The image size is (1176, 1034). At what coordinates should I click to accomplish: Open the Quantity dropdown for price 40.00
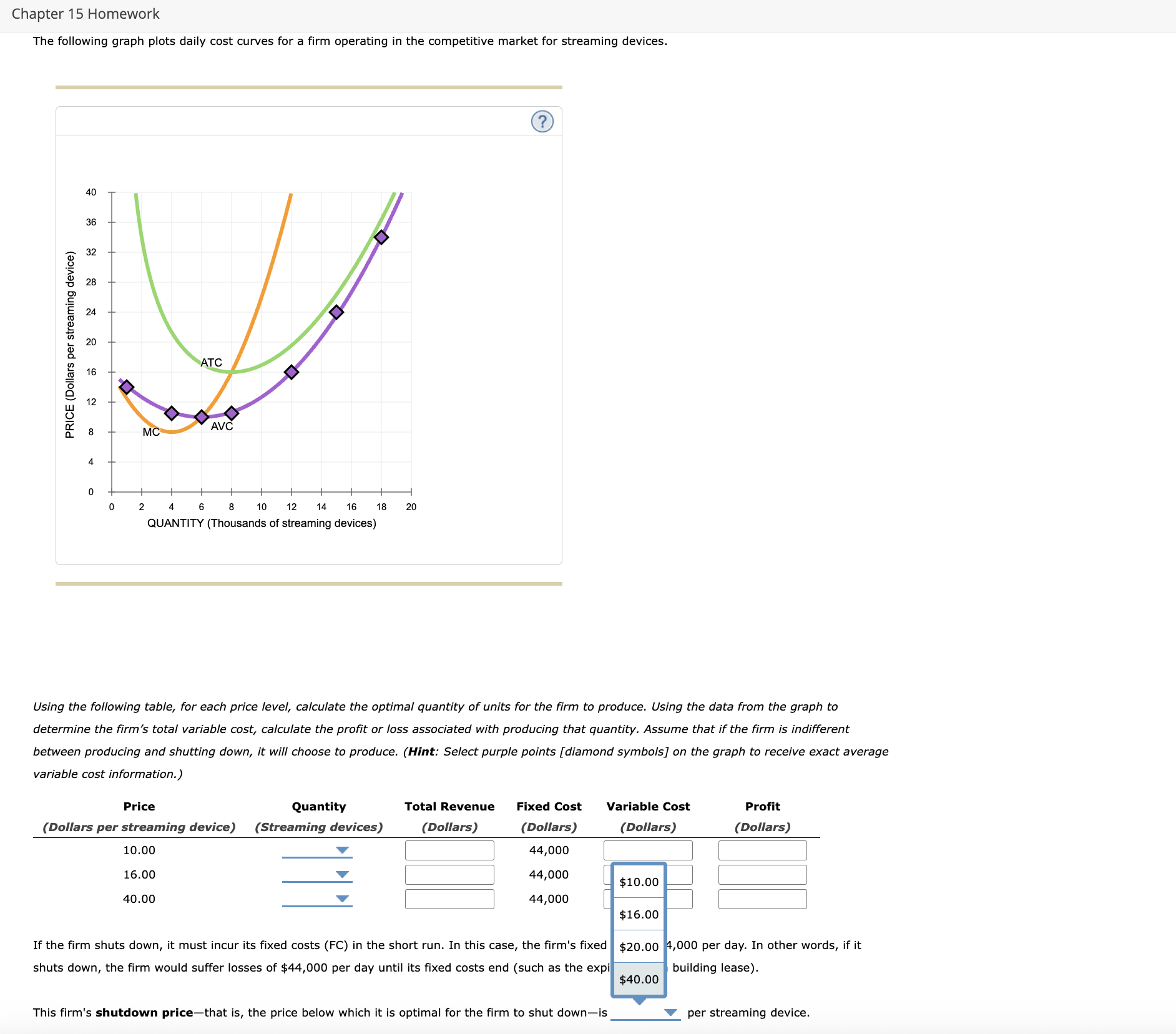[341, 899]
